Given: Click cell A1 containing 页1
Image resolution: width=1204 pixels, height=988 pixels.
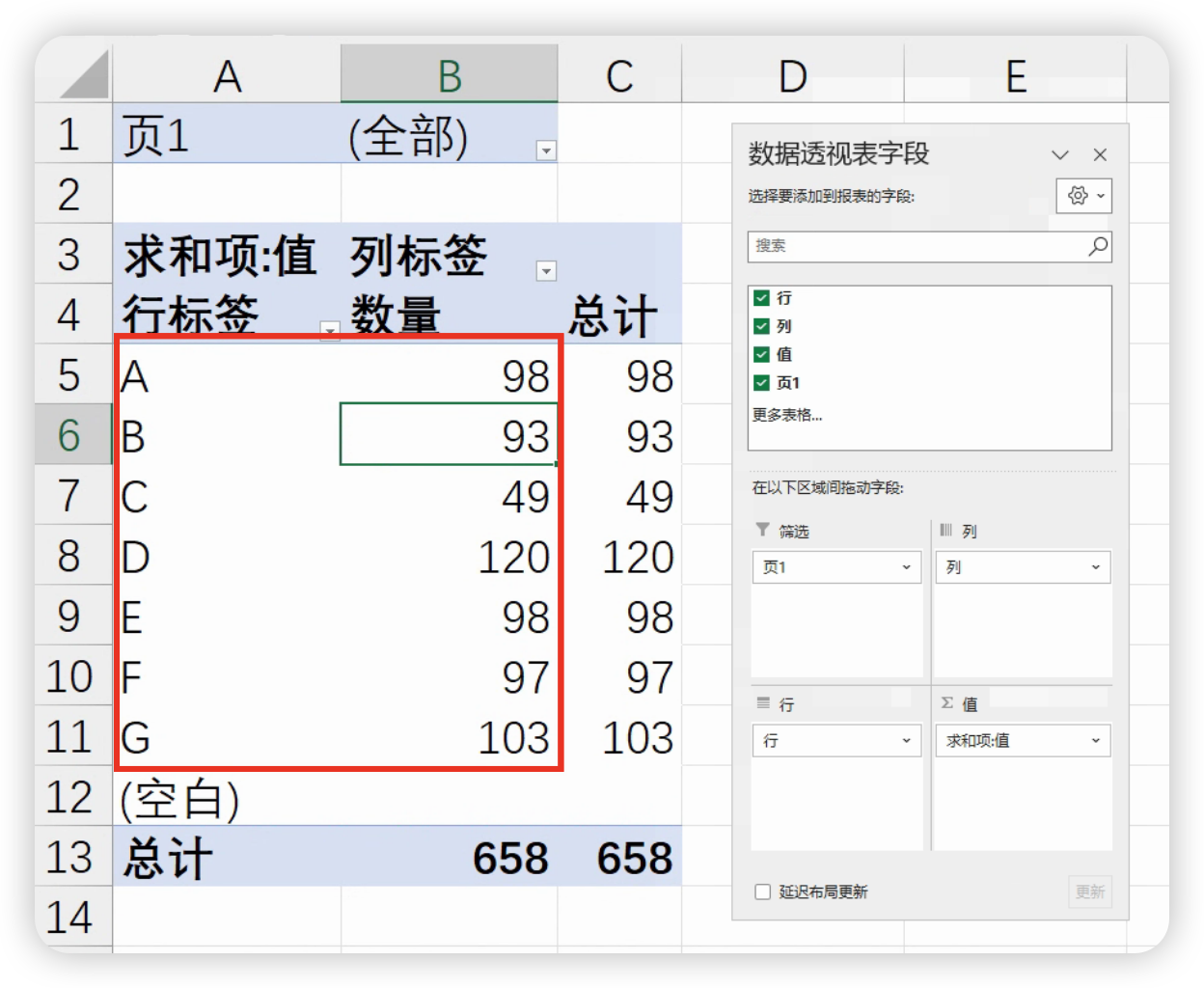Looking at the screenshot, I should click(227, 134).
